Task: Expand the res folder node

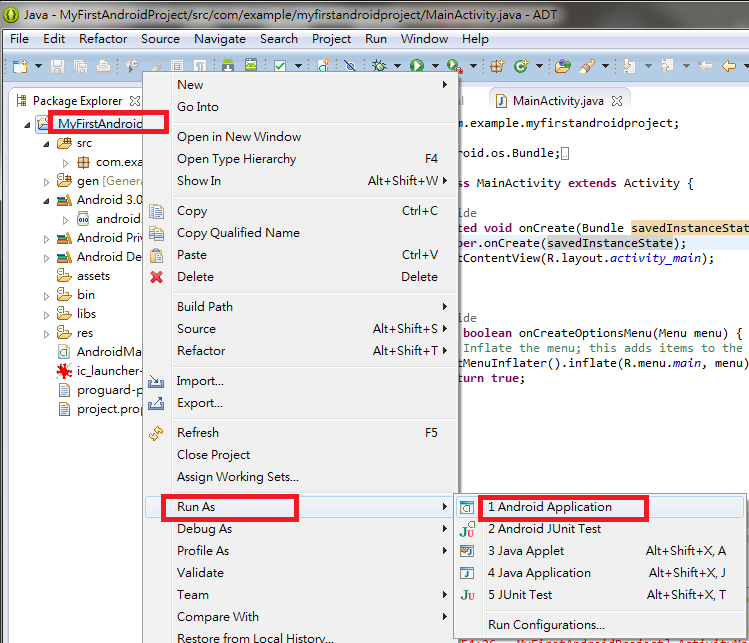Action: [x=46, y=334]
